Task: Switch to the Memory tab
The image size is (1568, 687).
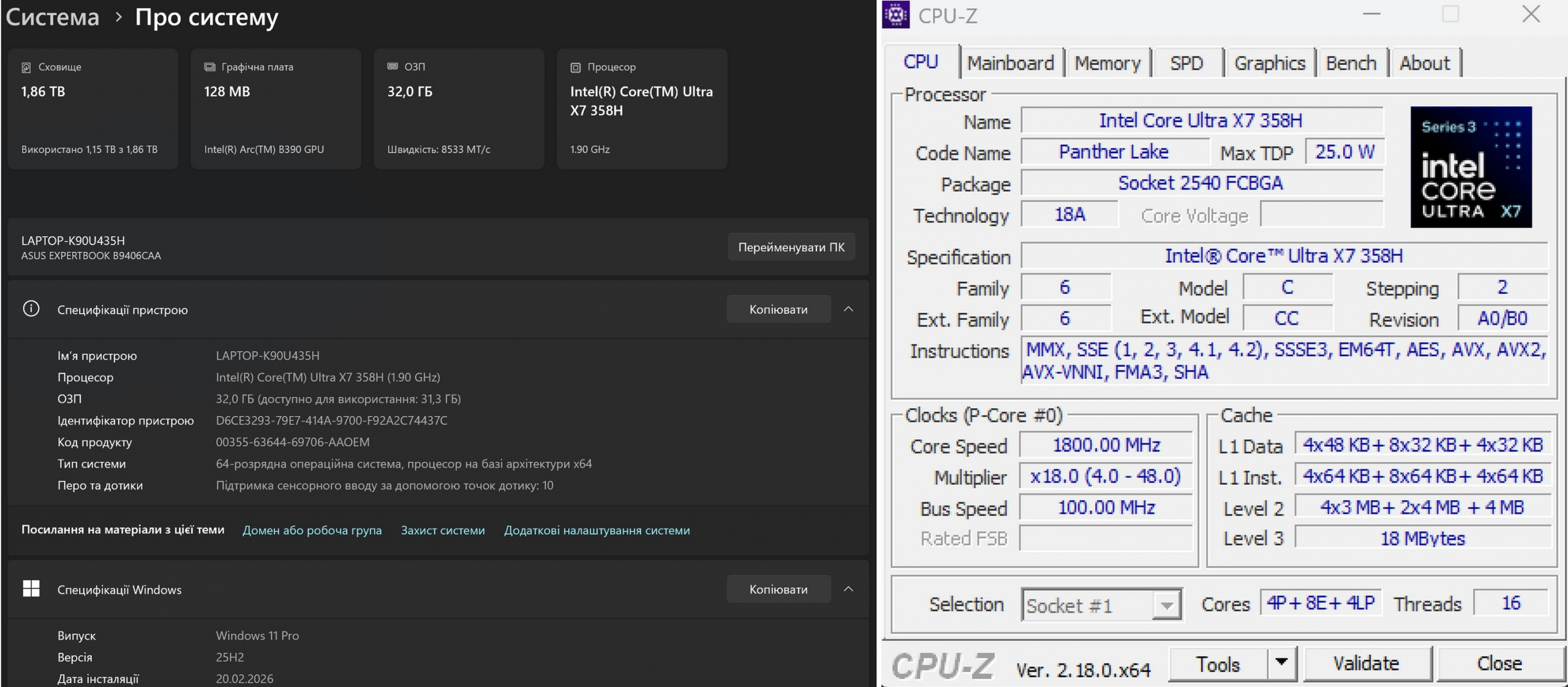Action: 1107,63
